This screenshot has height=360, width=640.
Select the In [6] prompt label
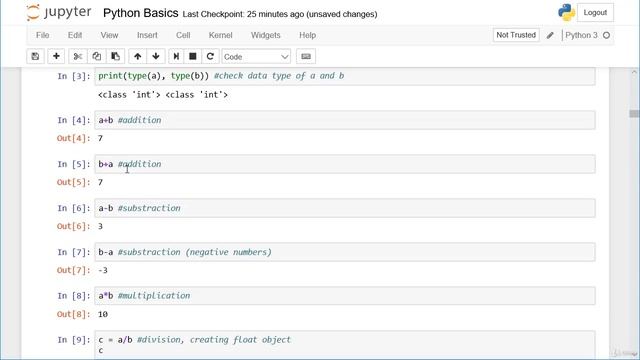point(74,208)
